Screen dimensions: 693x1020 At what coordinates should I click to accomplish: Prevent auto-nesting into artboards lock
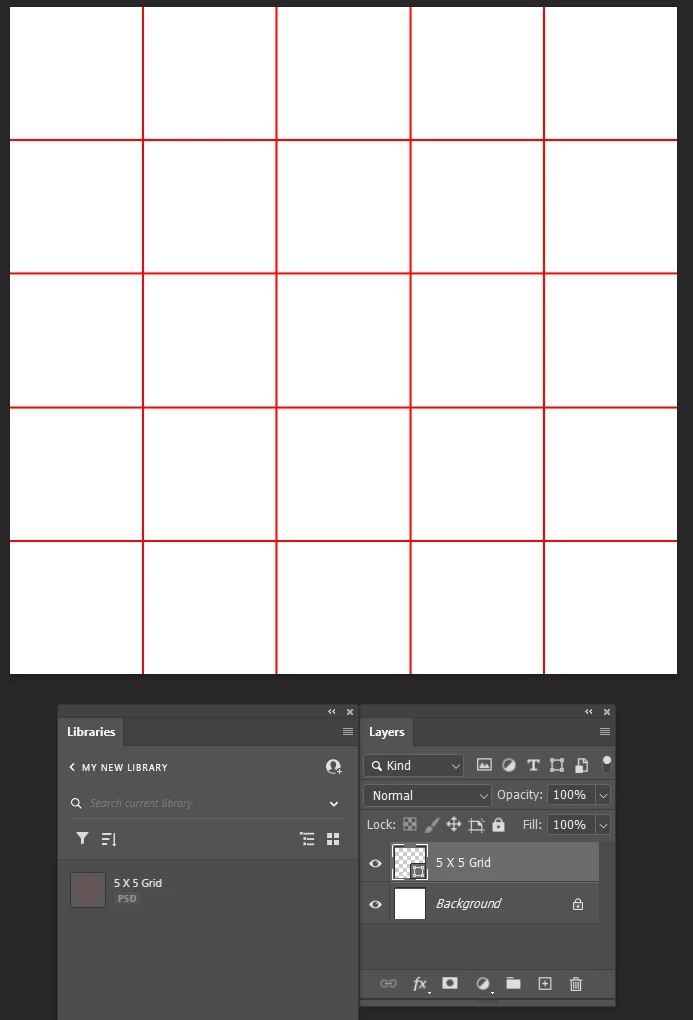(x=476, y=825)
